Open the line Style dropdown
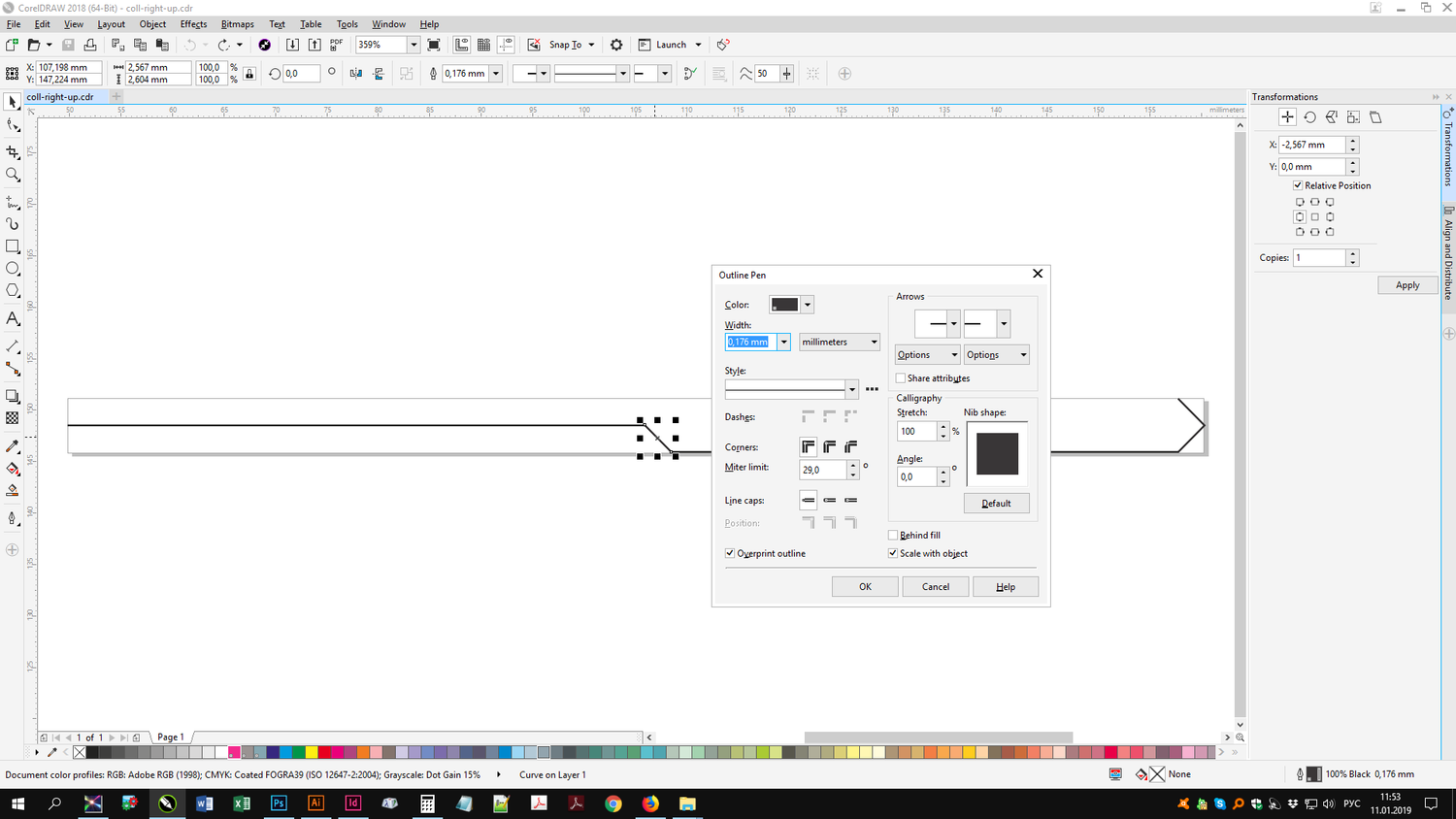Viewport: 1456px width, 819px height. [851, 389]
